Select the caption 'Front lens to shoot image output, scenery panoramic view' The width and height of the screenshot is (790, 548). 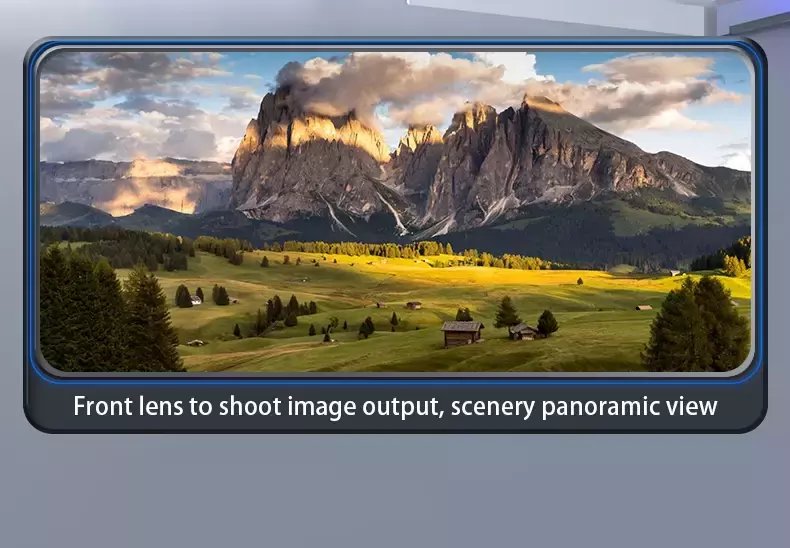tap(395, 407)
